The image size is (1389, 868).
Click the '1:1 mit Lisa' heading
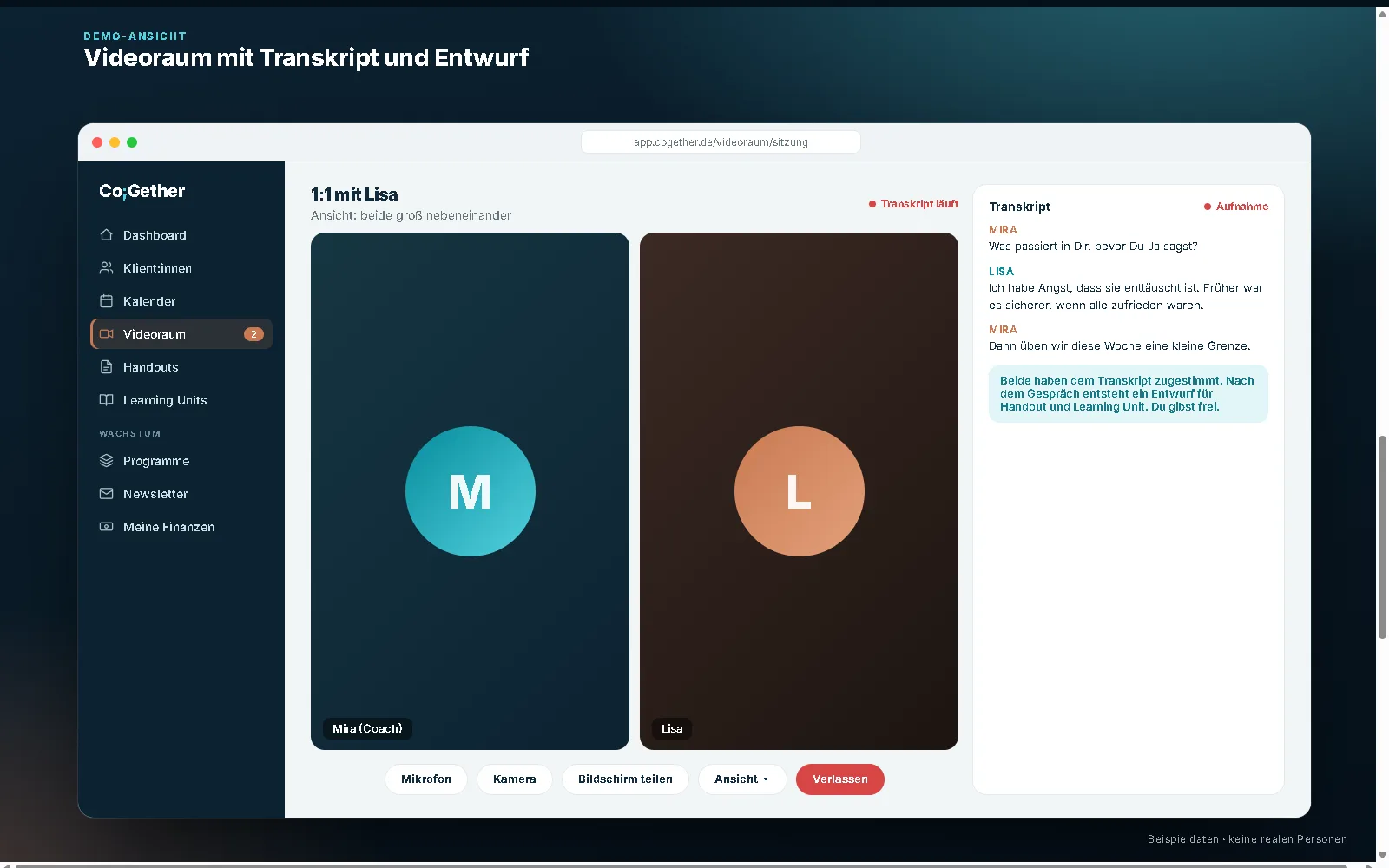[354, 194]
